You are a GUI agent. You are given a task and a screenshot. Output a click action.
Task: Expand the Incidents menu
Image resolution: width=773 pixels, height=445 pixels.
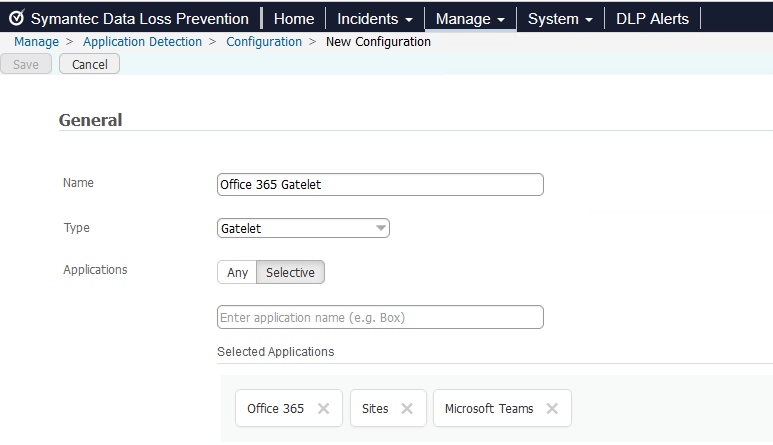click(375, 19)
